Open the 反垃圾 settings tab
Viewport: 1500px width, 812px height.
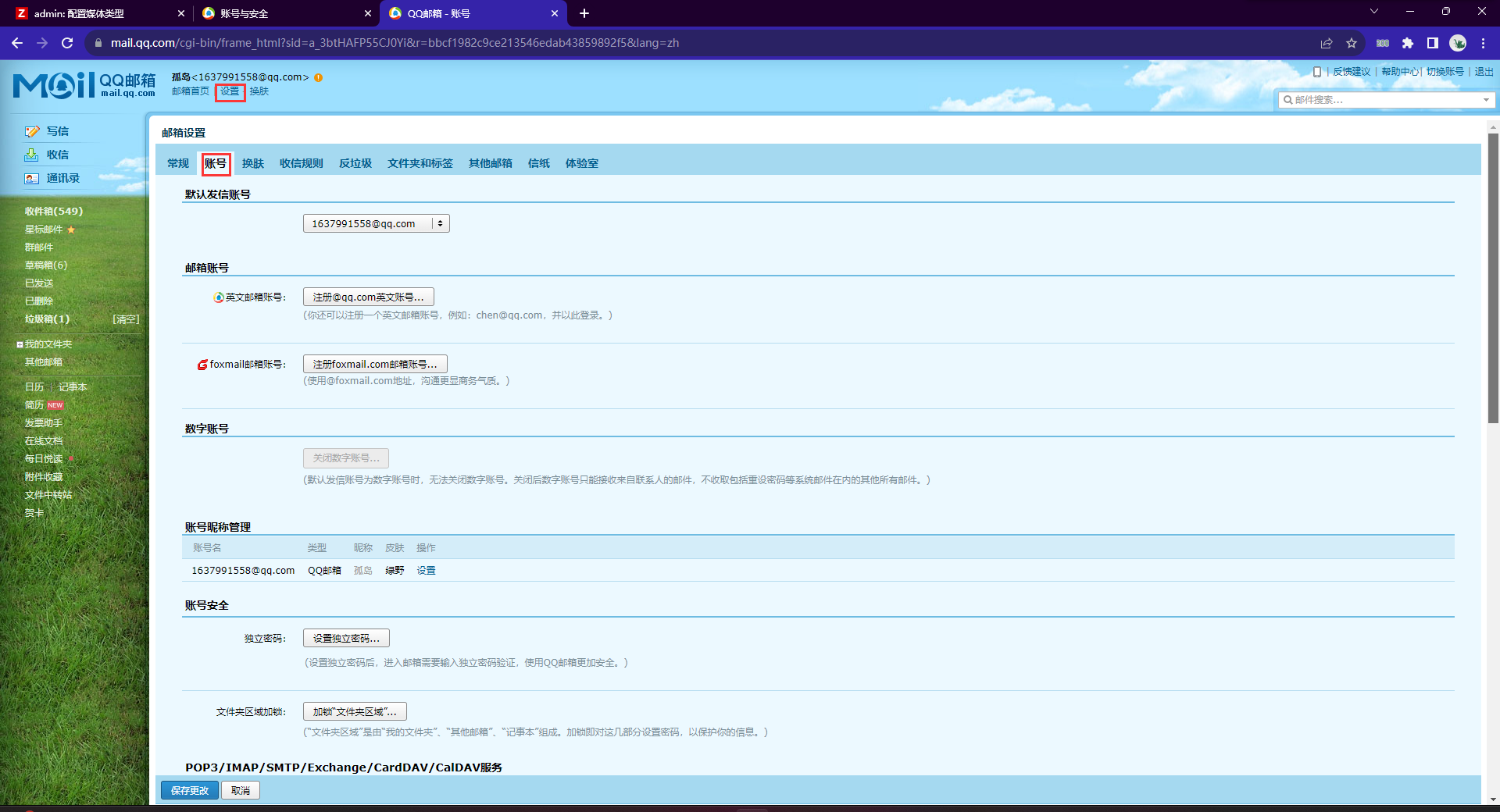coord(355,163)
